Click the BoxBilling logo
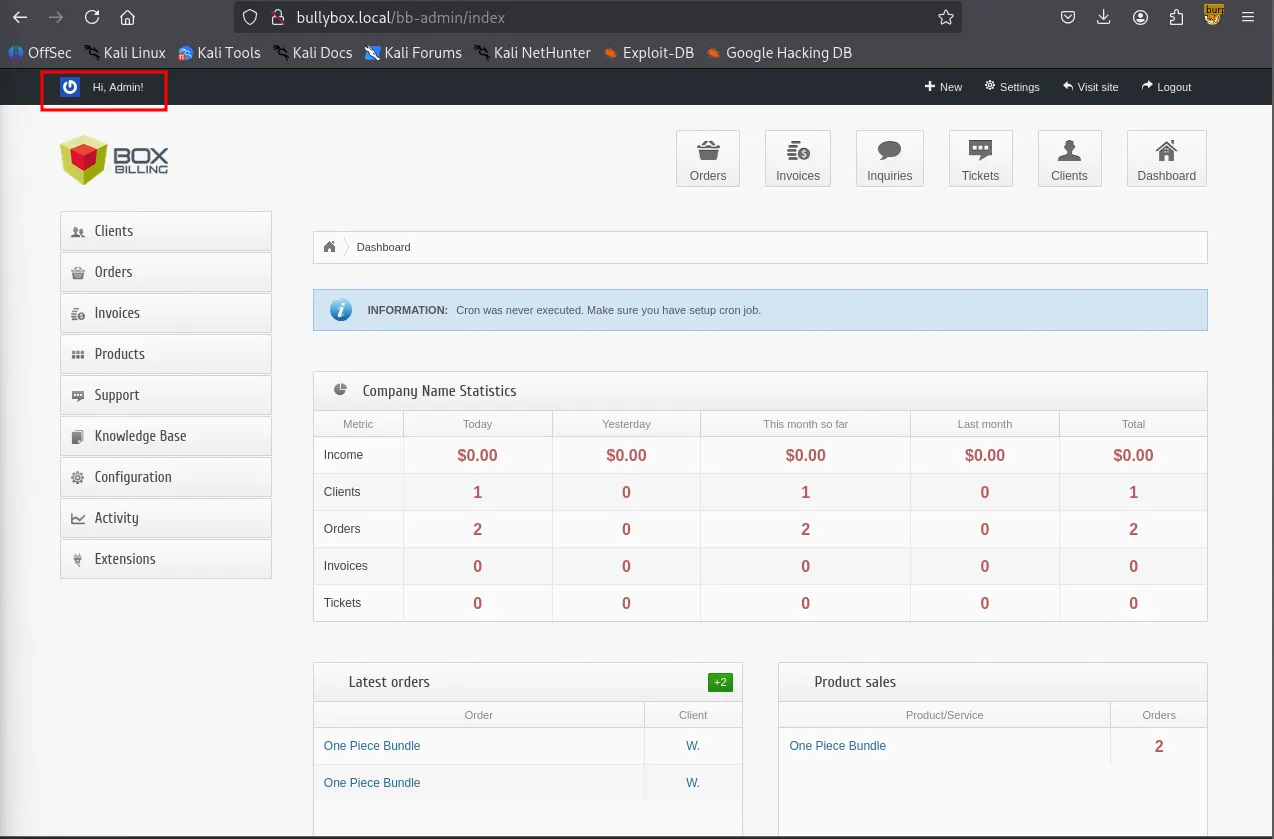The image size is (1274, 839). click(115, 160)
